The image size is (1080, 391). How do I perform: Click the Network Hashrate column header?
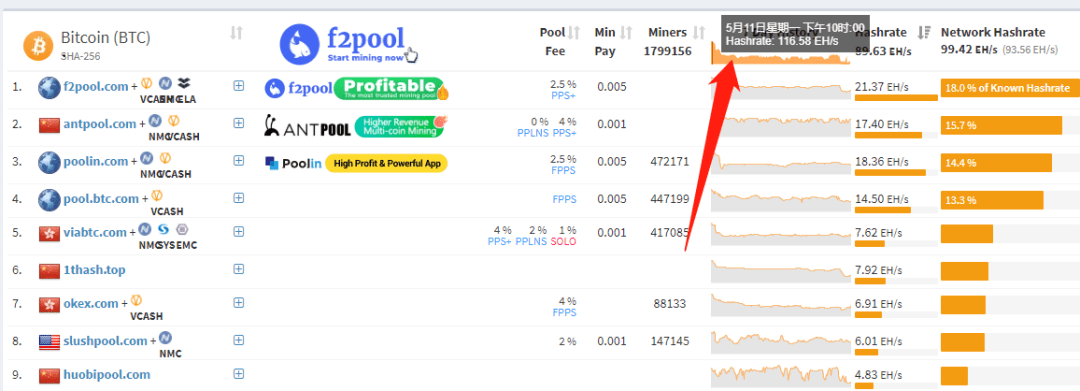(x=993, y=32)
